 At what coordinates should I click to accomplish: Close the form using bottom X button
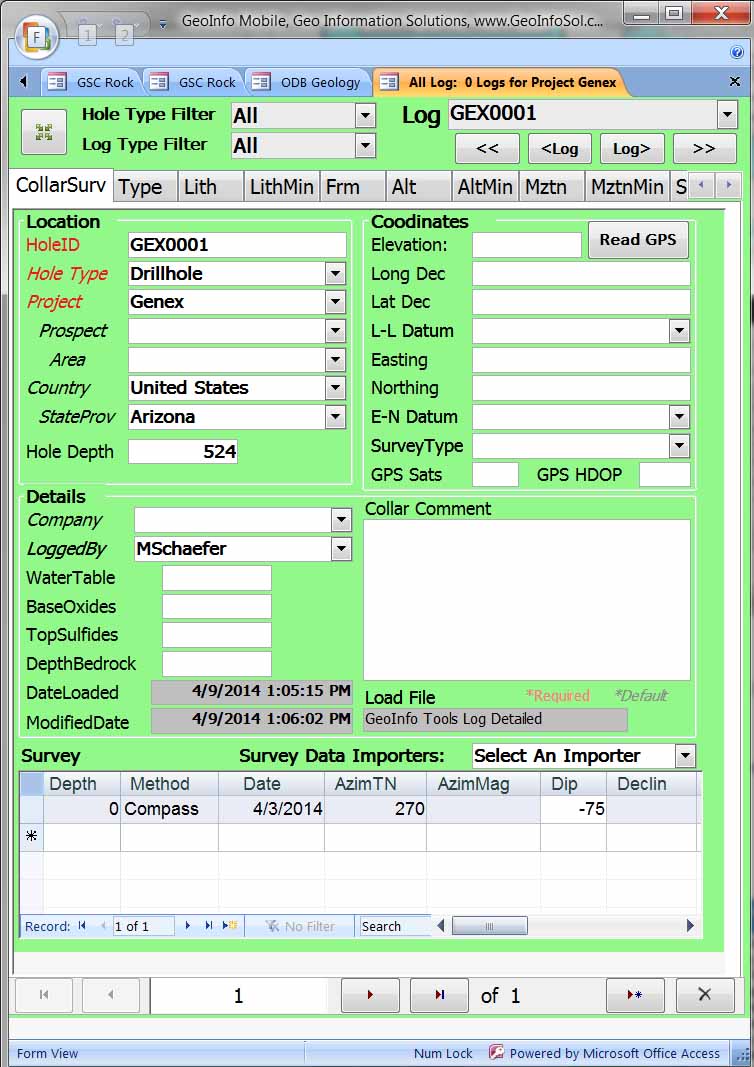pos(704,995)
